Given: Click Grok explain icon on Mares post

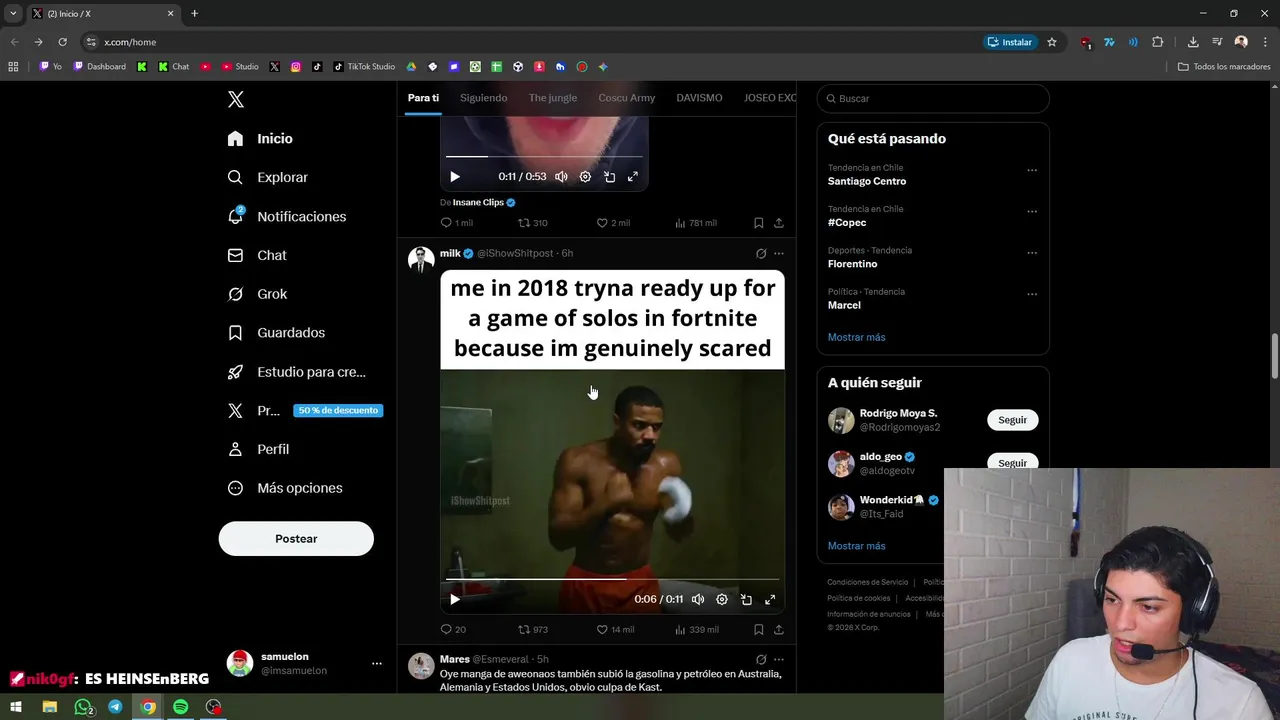Looking at the screenshot, I should pyautogui.click(x=761, y=660).
